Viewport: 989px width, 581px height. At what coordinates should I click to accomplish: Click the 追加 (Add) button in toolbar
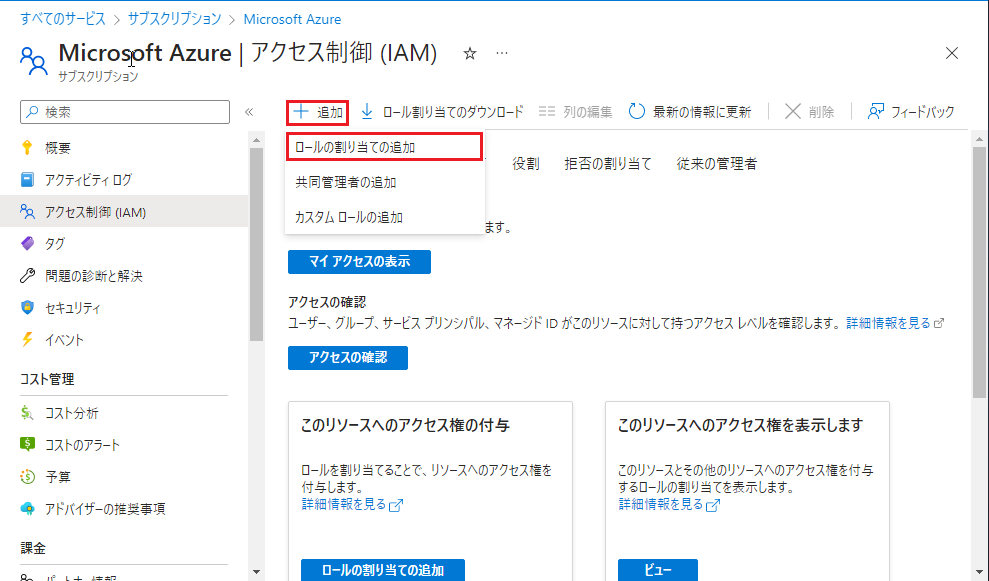pos(318,112)
